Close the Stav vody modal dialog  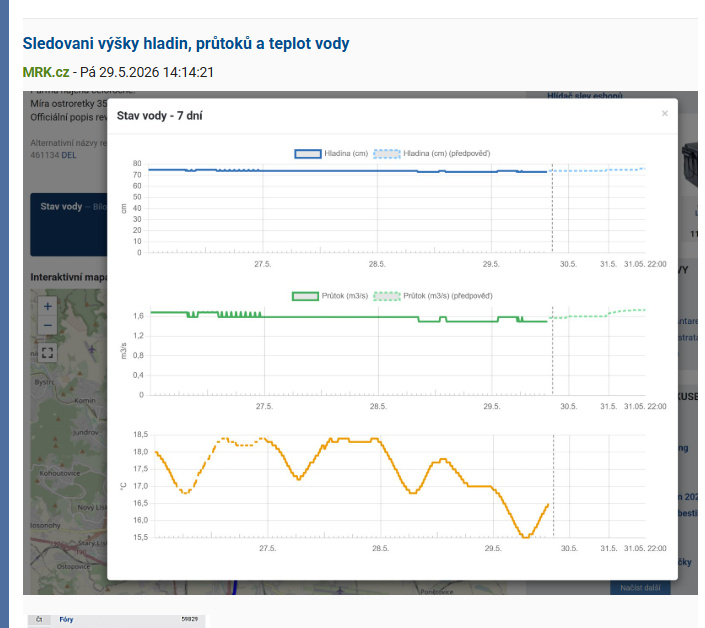(665, 113)
